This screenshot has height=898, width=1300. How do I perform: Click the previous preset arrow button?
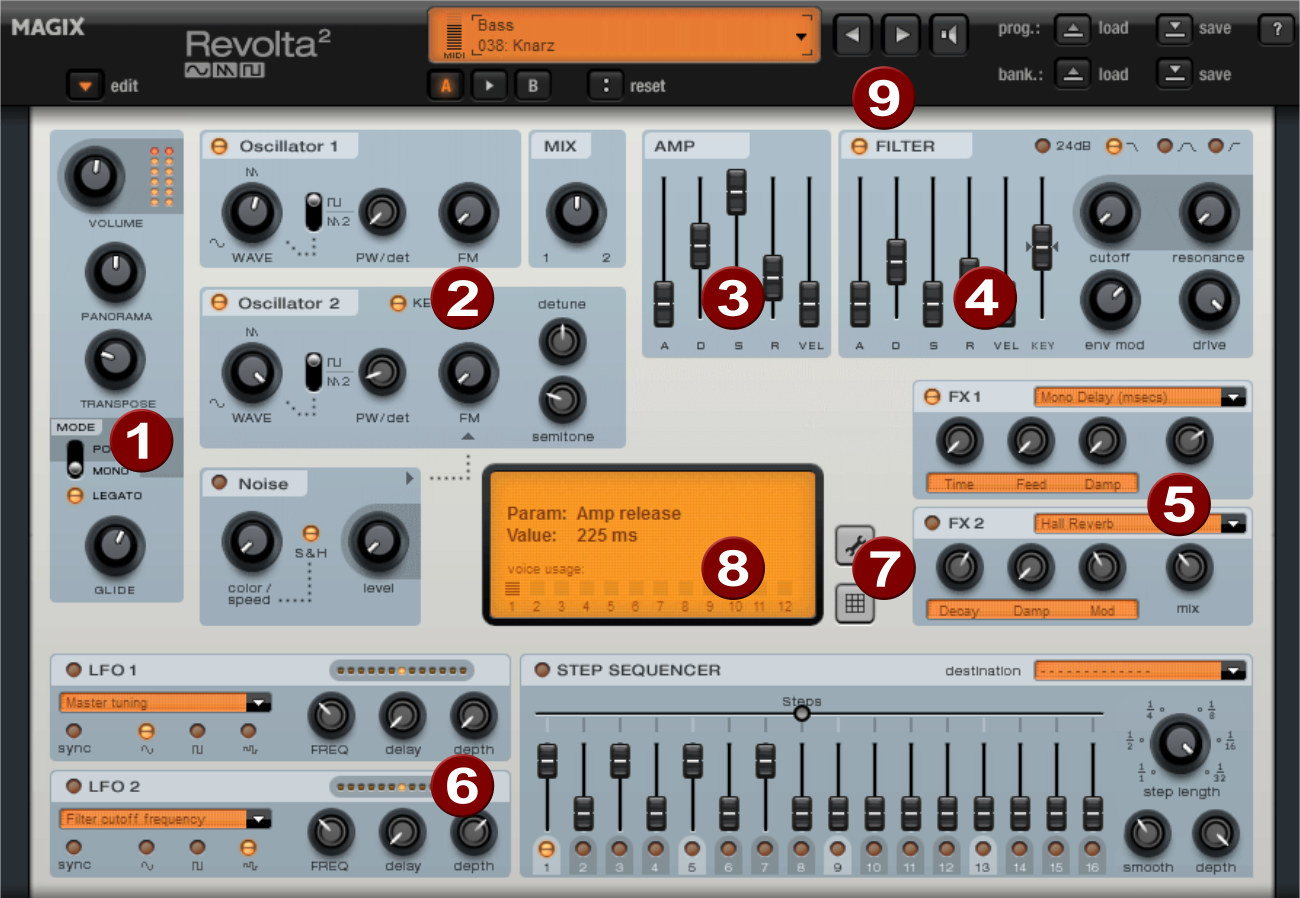[x=853, y=35]
